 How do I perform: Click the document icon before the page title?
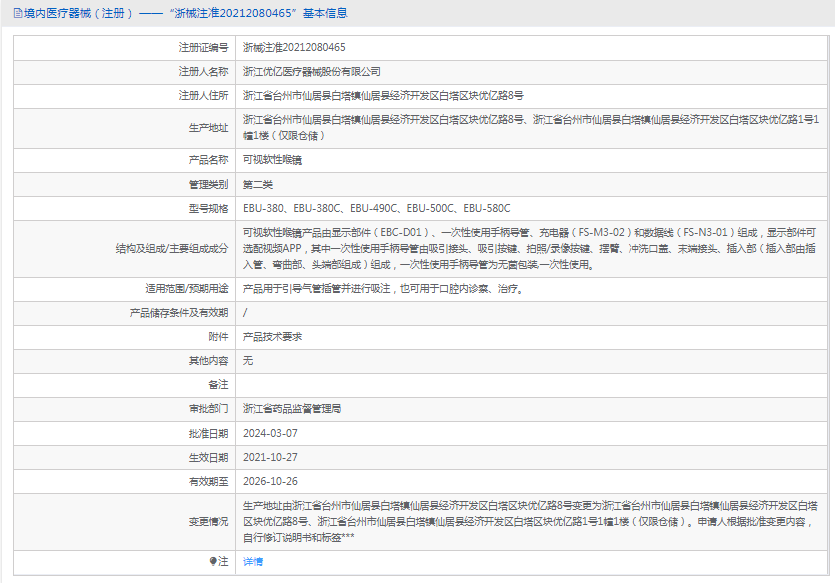pos(18,13)
